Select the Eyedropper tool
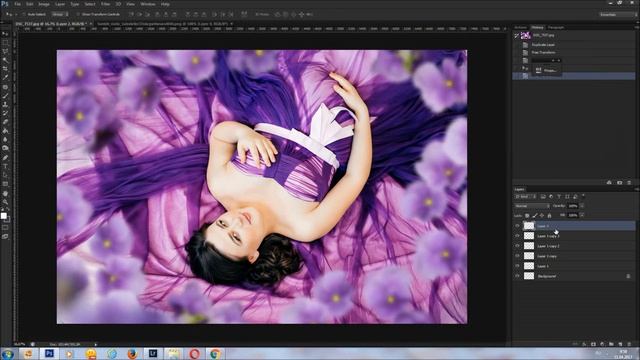The width and height of the screenshot is (640, 360). pyautogui.click(x=5, y=77)
